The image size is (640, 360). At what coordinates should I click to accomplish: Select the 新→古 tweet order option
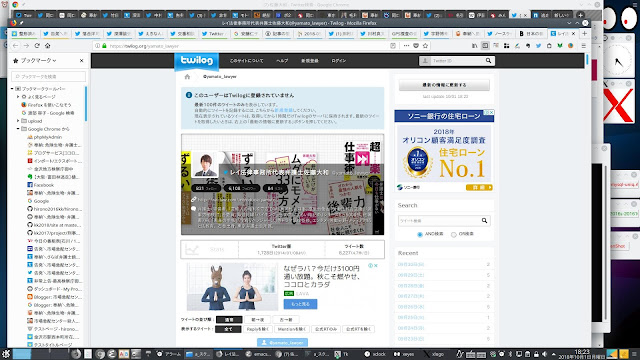(258, 320)
